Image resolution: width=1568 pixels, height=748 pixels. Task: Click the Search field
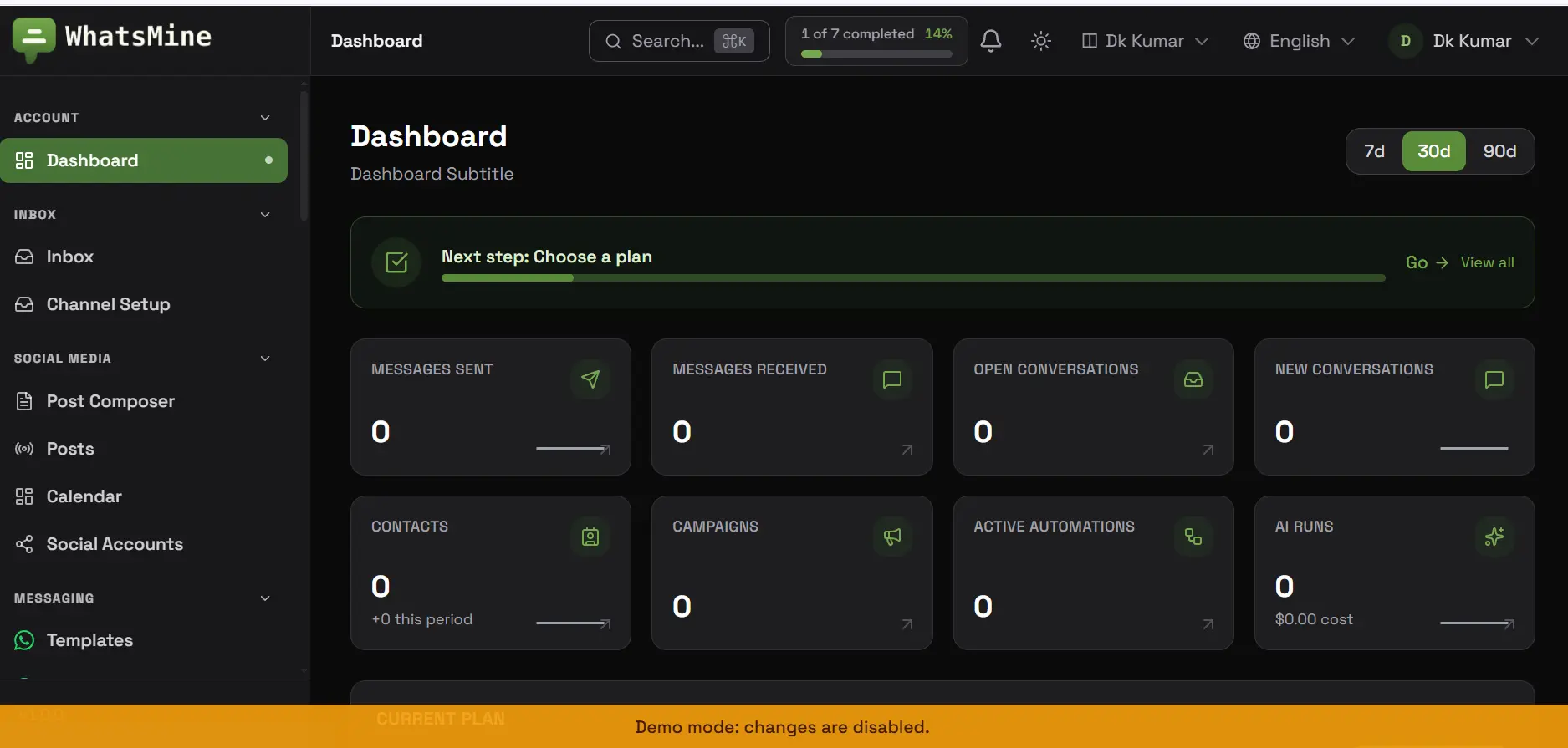click(x=679, y=41)
